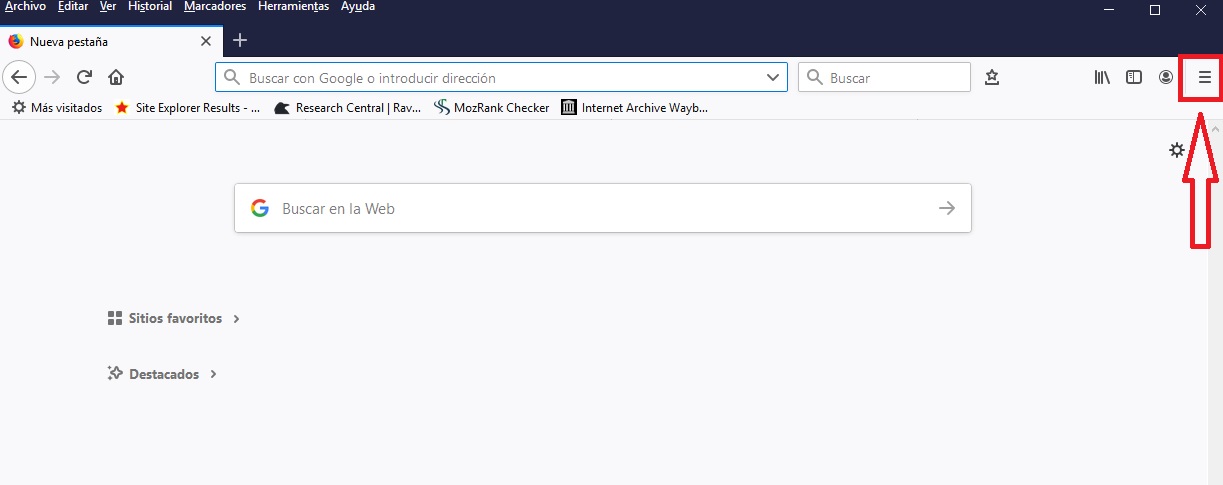Click Sitios favoritos heading
The height and width of the screenshot is (485, 1223).
(175, 318)
